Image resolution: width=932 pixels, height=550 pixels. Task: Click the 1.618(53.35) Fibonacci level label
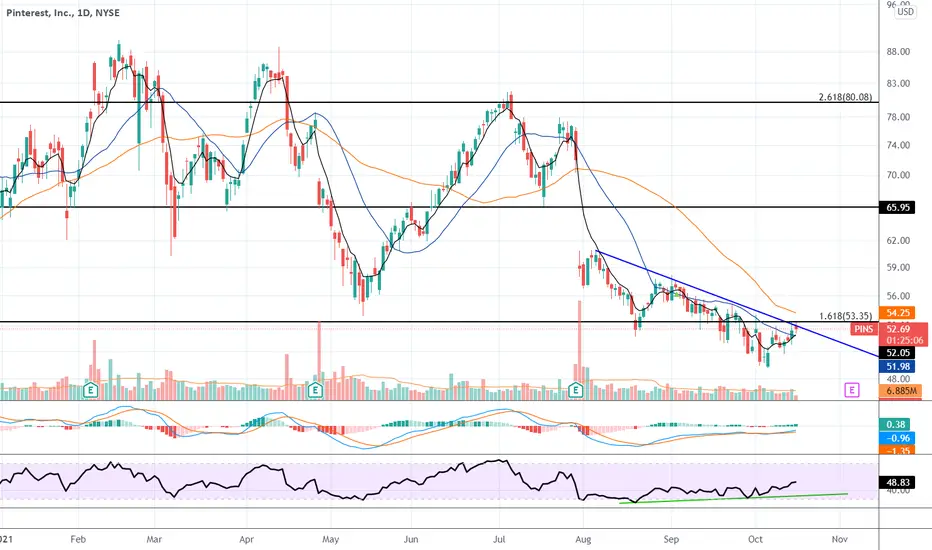(x=845, y=316)
